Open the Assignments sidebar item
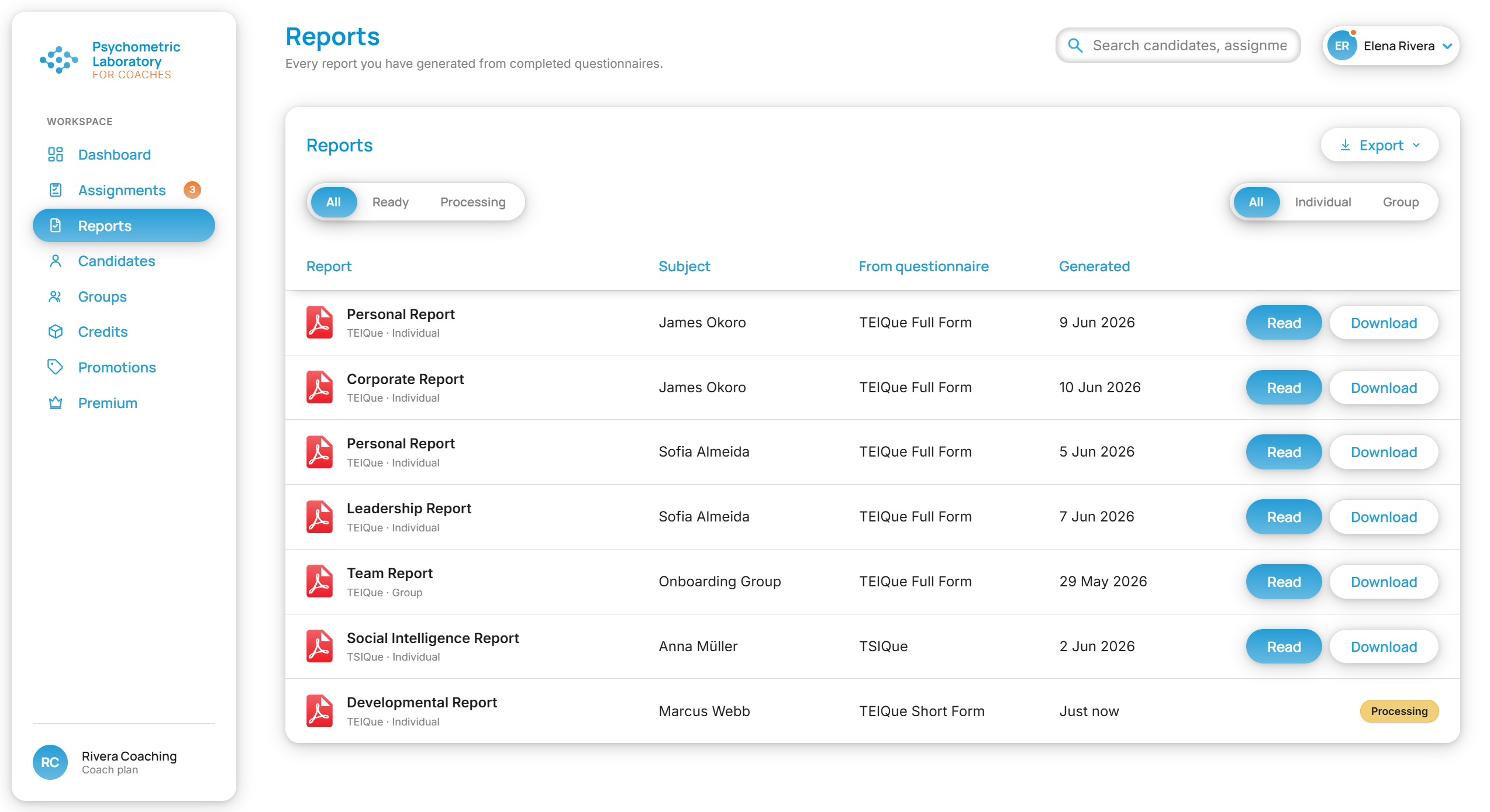1490x812 pixels. (x=123, y=190)
